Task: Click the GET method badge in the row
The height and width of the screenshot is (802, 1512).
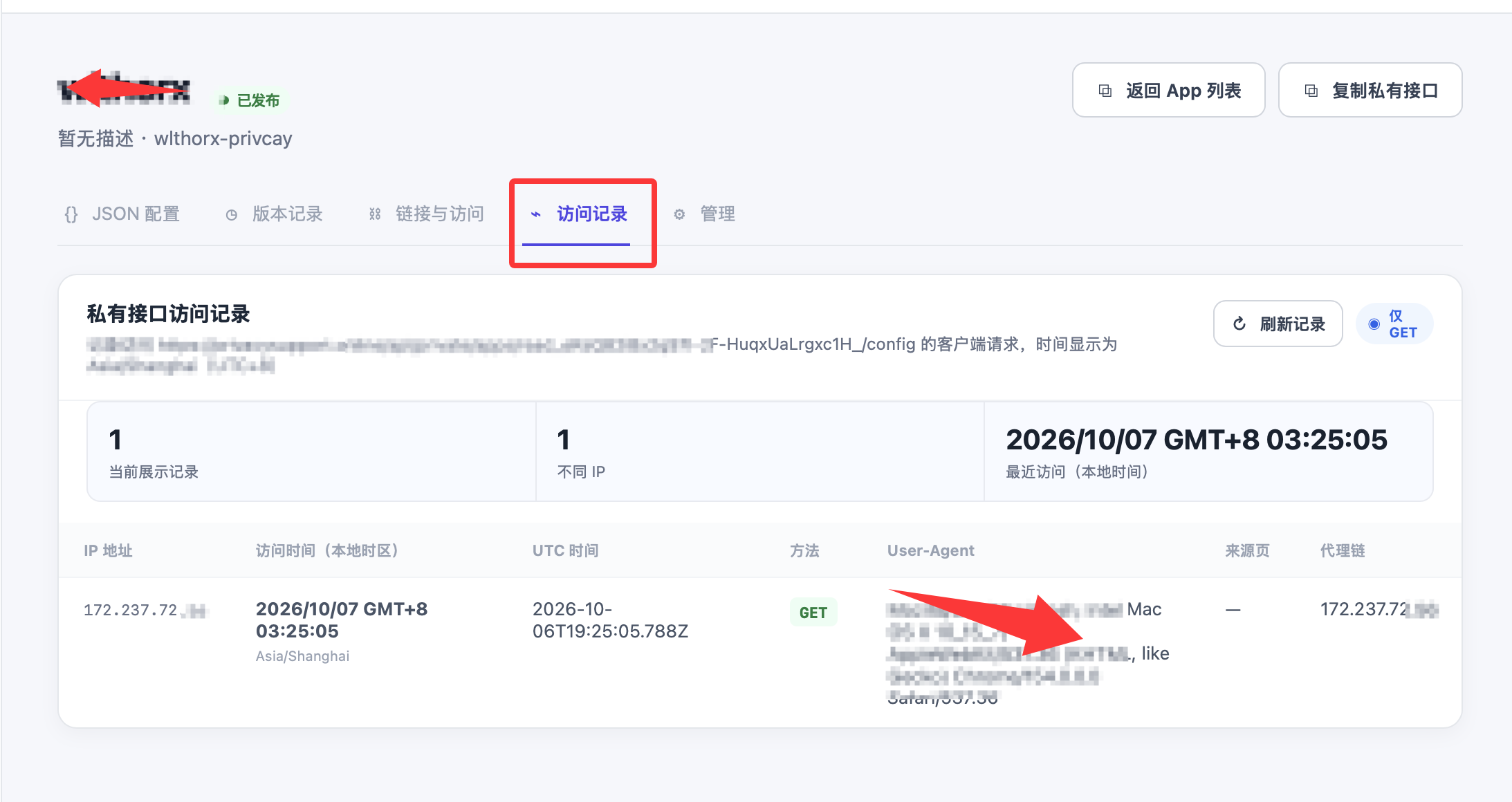Action: 813,613
